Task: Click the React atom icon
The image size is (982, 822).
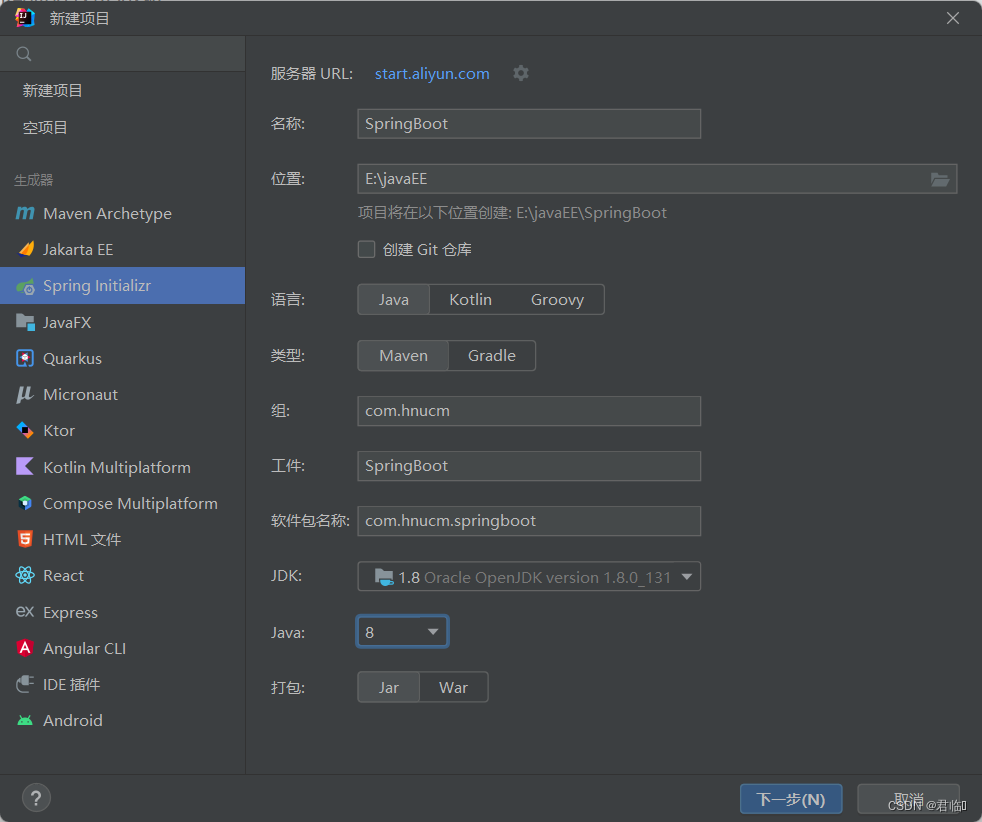Action: tap(25, 575)
